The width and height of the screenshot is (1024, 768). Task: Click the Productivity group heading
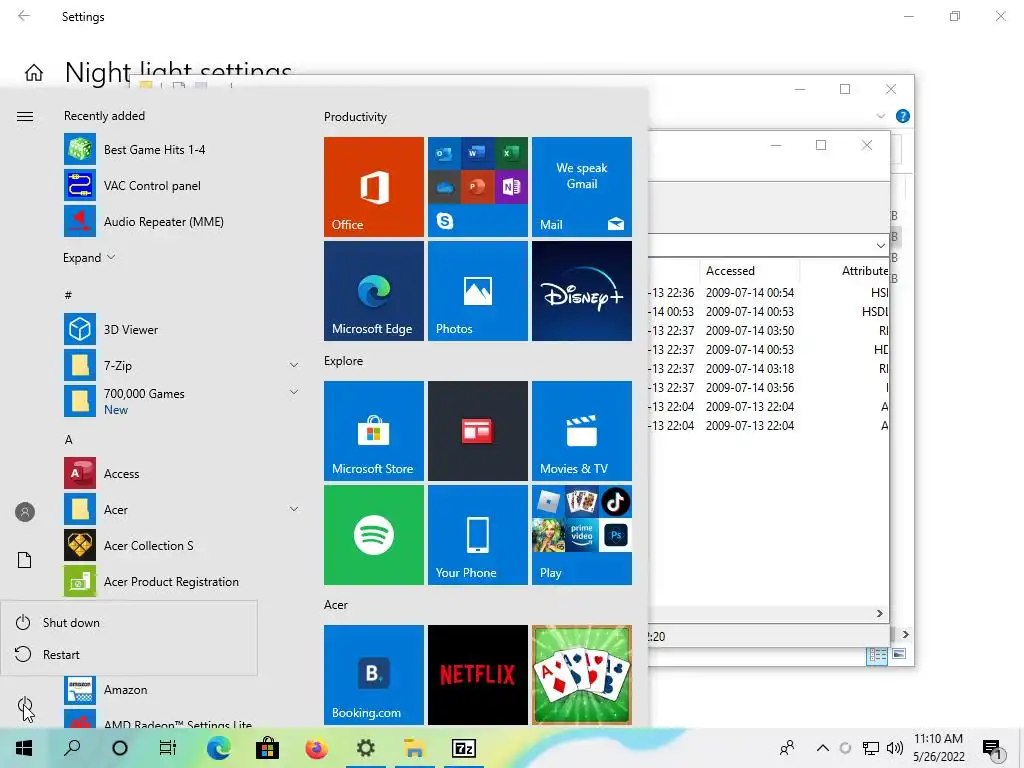pyautogui.click(x=355, y=117)
